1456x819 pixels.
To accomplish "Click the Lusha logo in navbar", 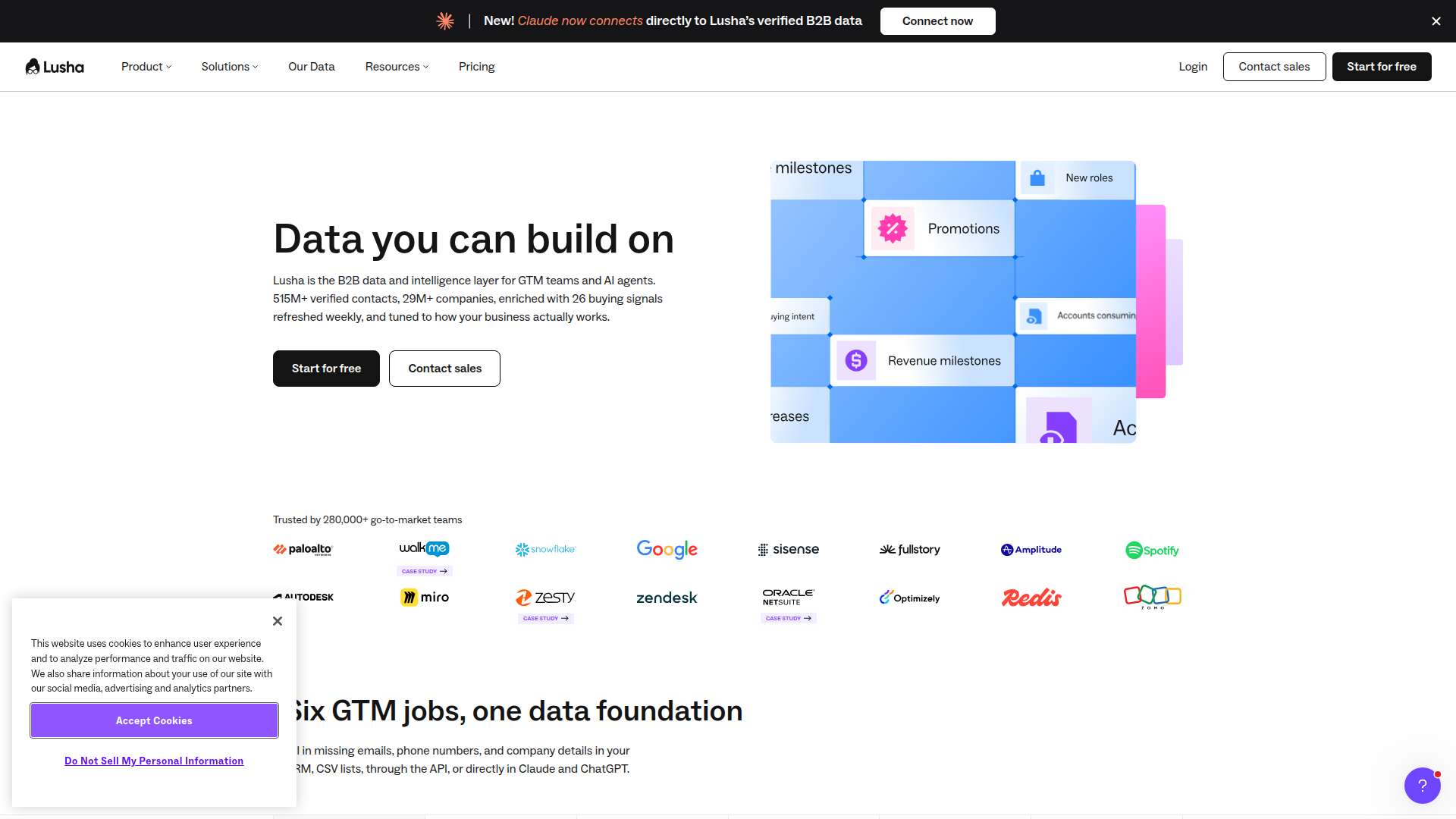I will (55, 67).
